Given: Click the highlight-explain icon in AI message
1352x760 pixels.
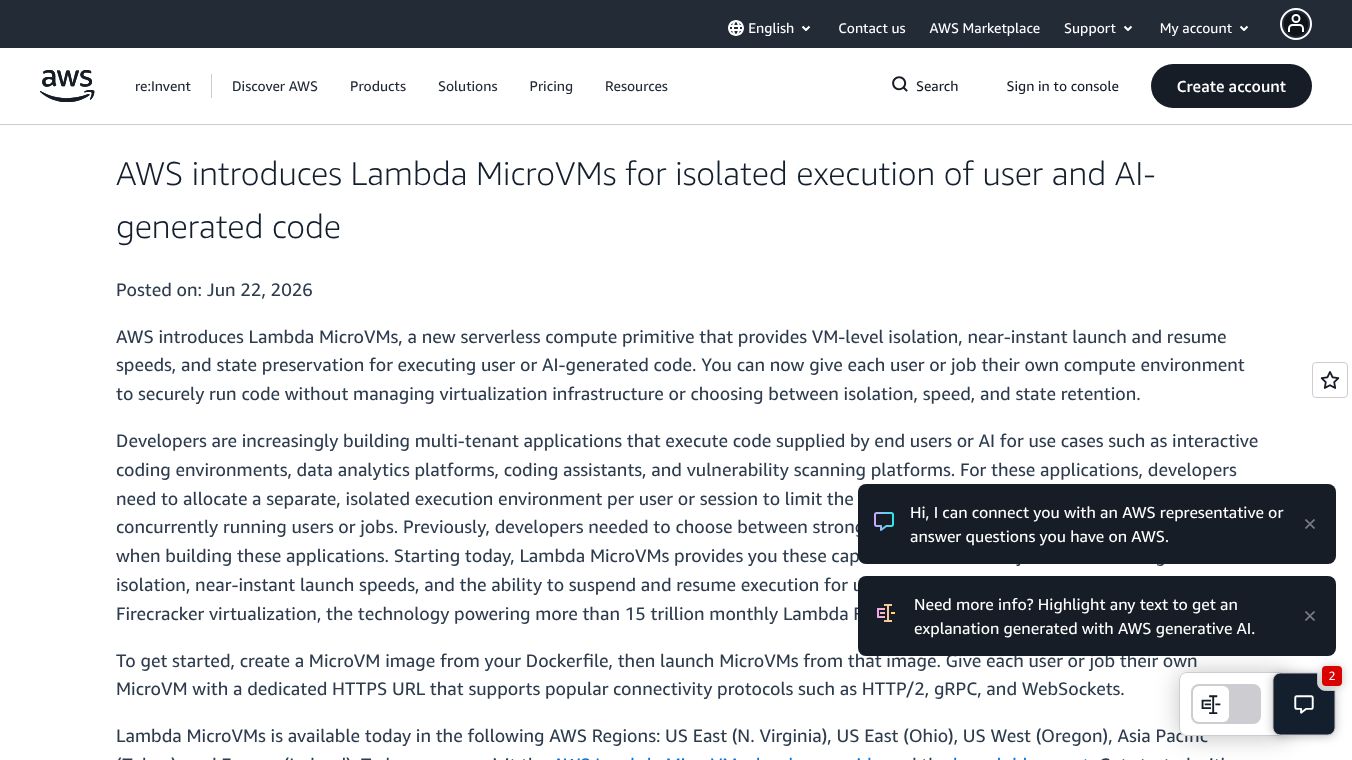Looking at the screenshot, I should 885,613.
